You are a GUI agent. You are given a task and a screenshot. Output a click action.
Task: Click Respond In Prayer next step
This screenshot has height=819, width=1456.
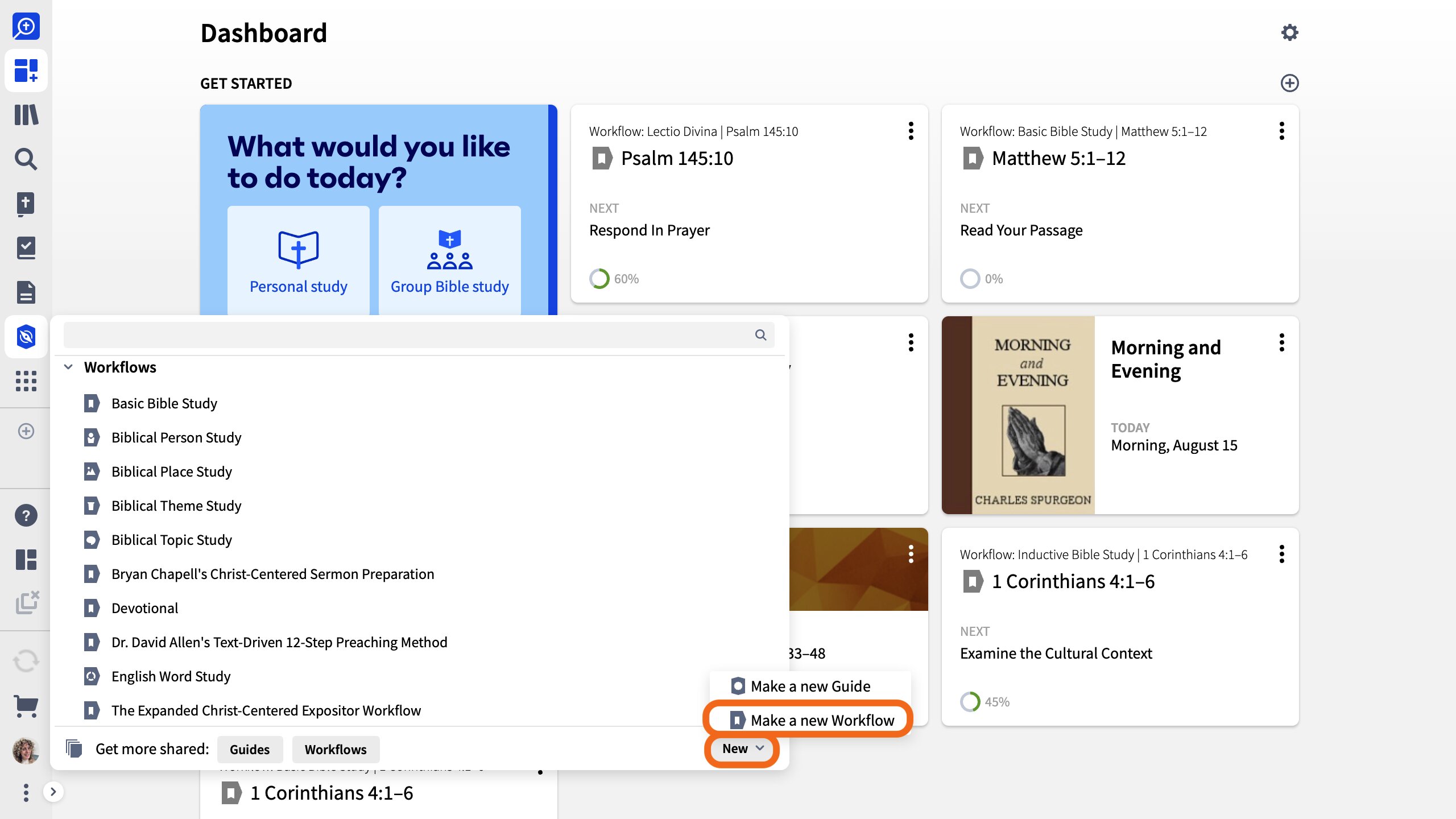pyautogui.click(x=650, y=230)
